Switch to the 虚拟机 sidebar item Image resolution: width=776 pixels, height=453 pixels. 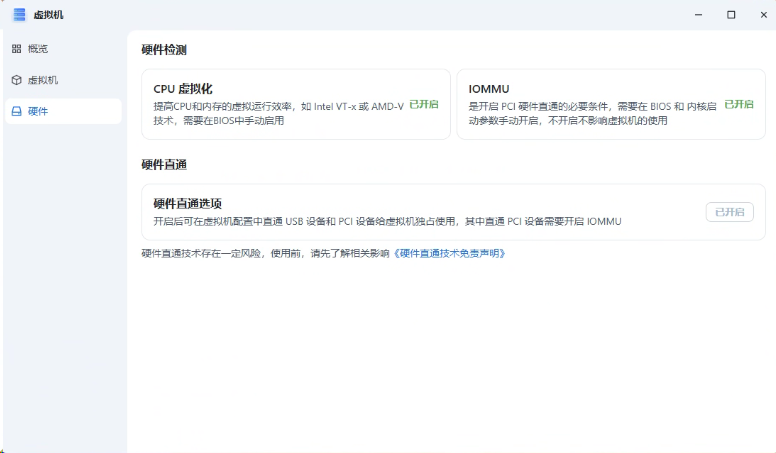pos(63,80)
